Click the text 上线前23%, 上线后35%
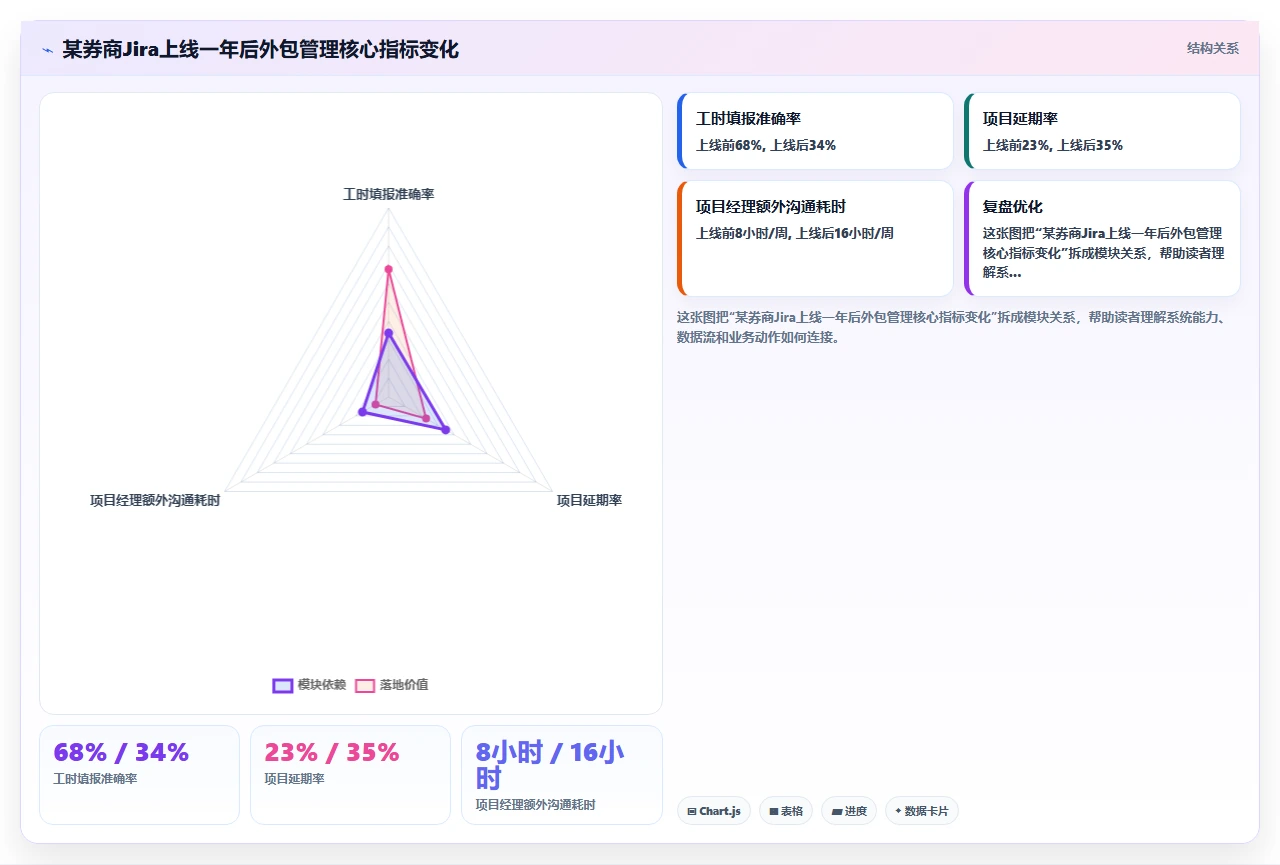 coord(1053,145)
